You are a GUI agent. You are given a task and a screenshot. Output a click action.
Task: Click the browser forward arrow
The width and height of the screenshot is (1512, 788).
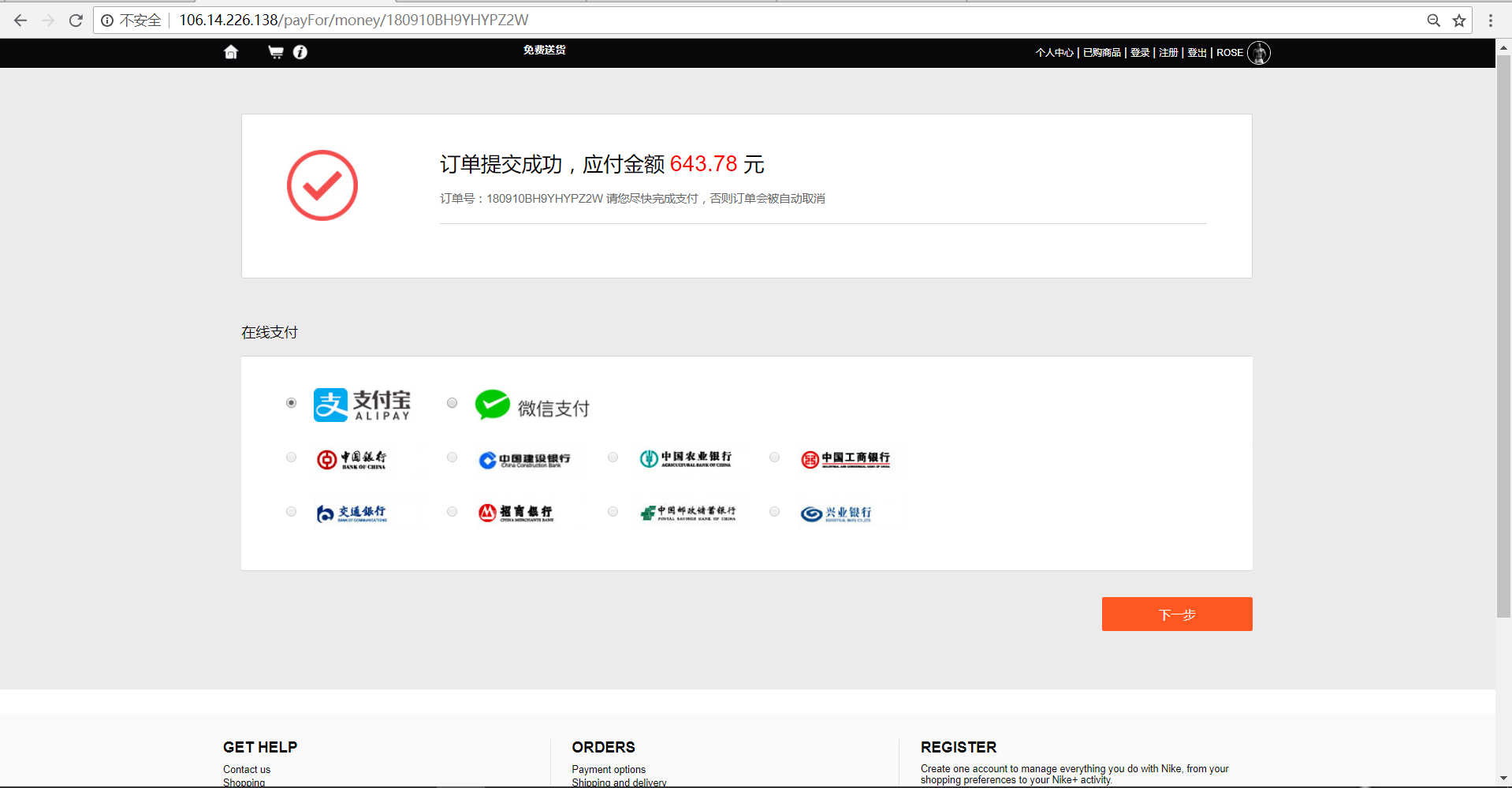click(x=48, y=21)
